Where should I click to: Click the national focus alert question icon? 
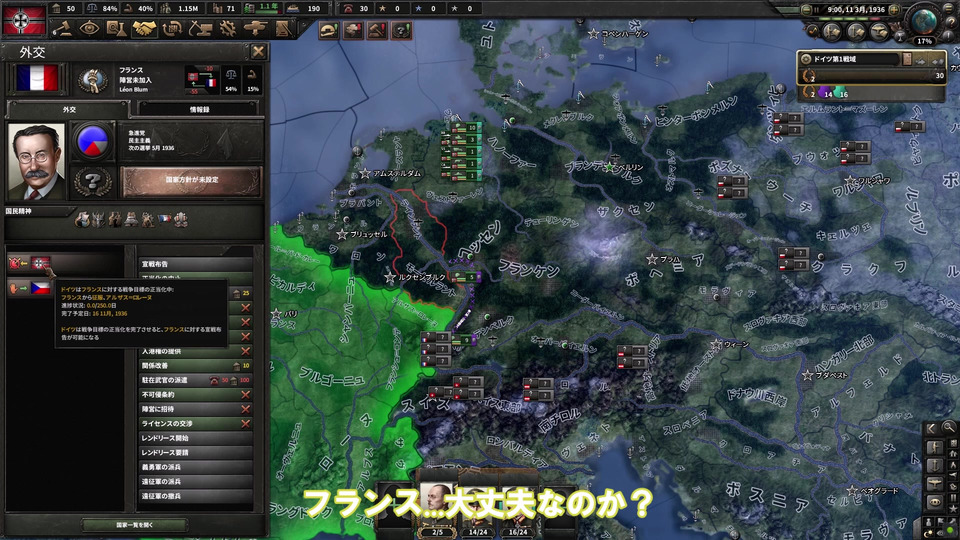pyautogui.click(x=402, y=31)
